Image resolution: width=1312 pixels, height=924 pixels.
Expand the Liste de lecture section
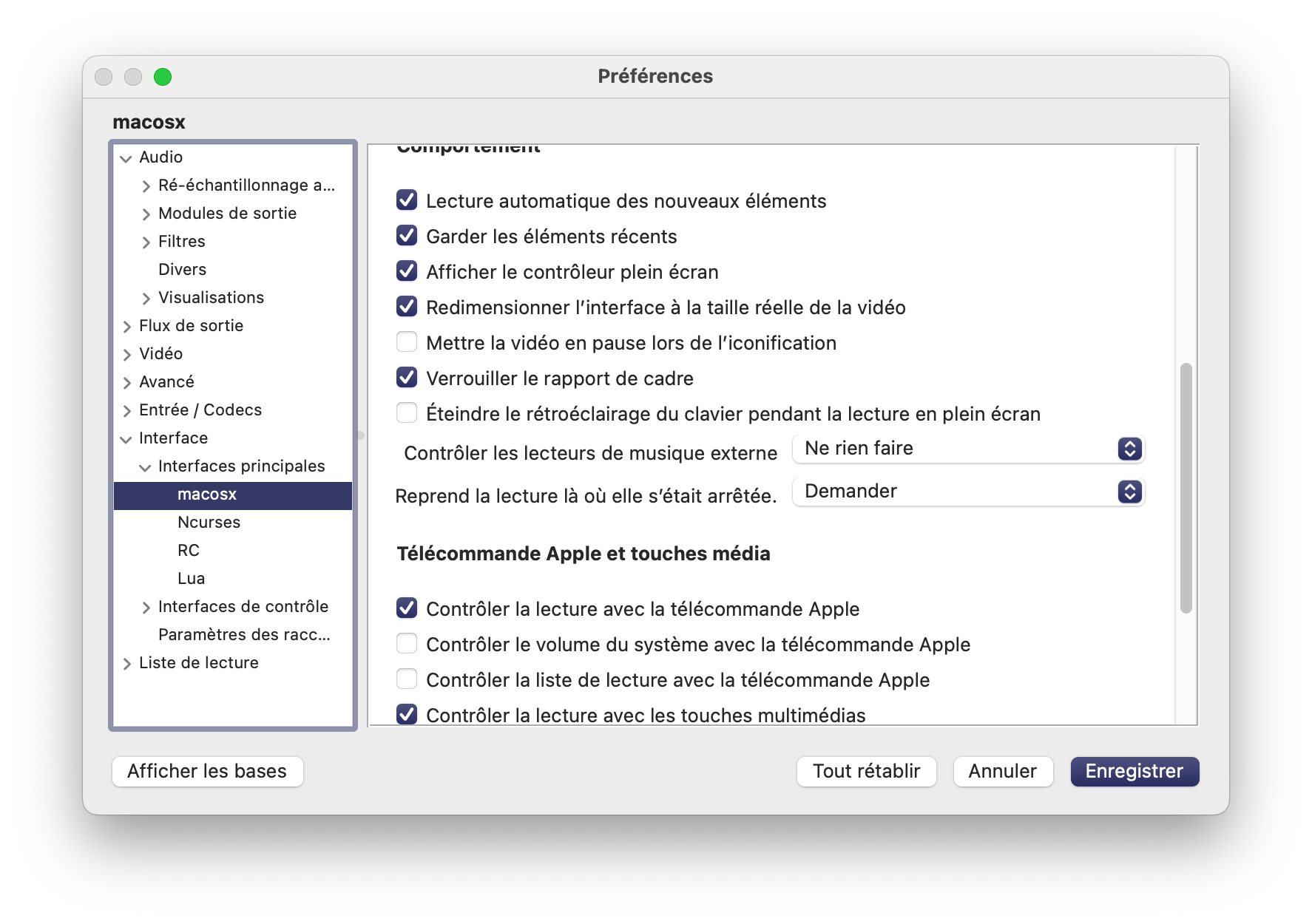[126, 664]
